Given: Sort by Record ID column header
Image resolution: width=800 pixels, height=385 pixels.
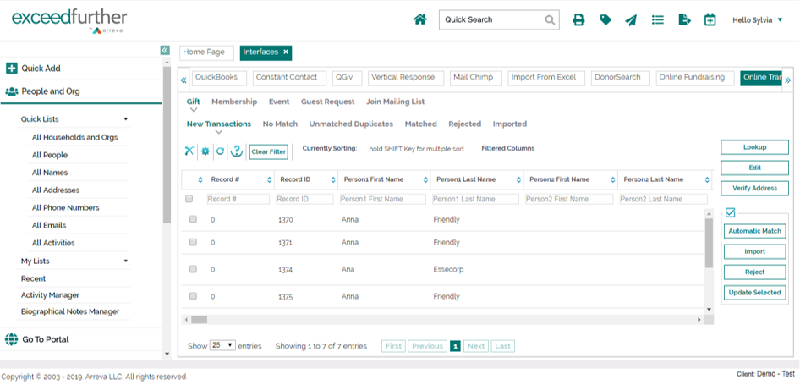Looking at the screenshot, I should click(295, 179).
